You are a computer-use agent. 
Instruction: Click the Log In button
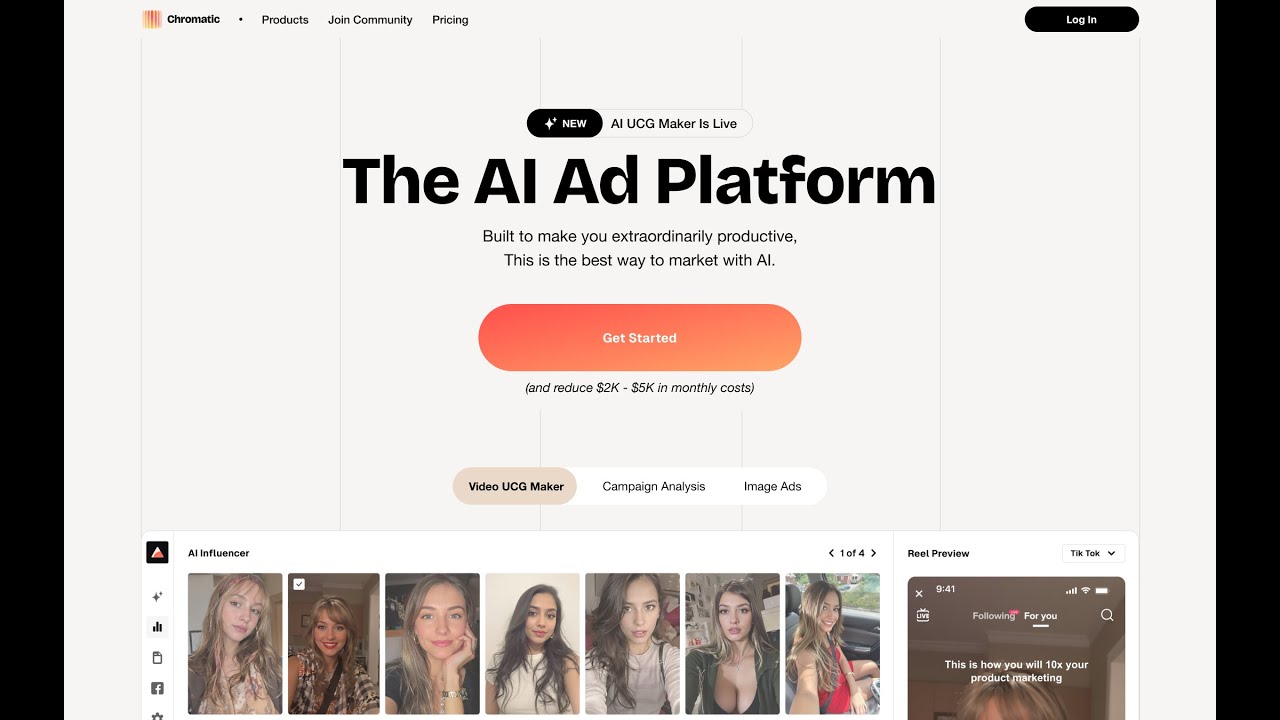click(1081, 19)
